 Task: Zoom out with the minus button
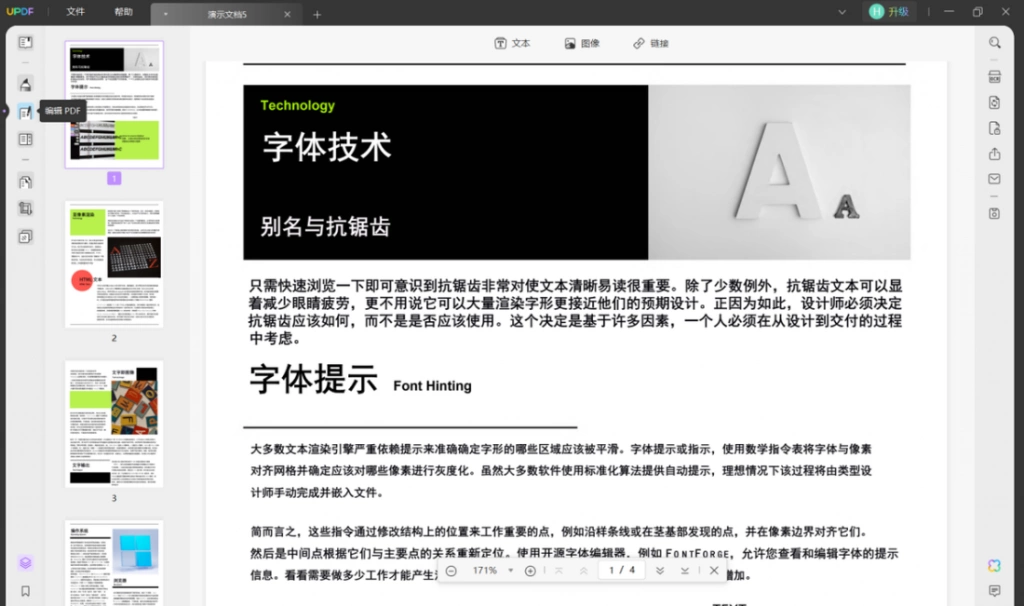451,571
